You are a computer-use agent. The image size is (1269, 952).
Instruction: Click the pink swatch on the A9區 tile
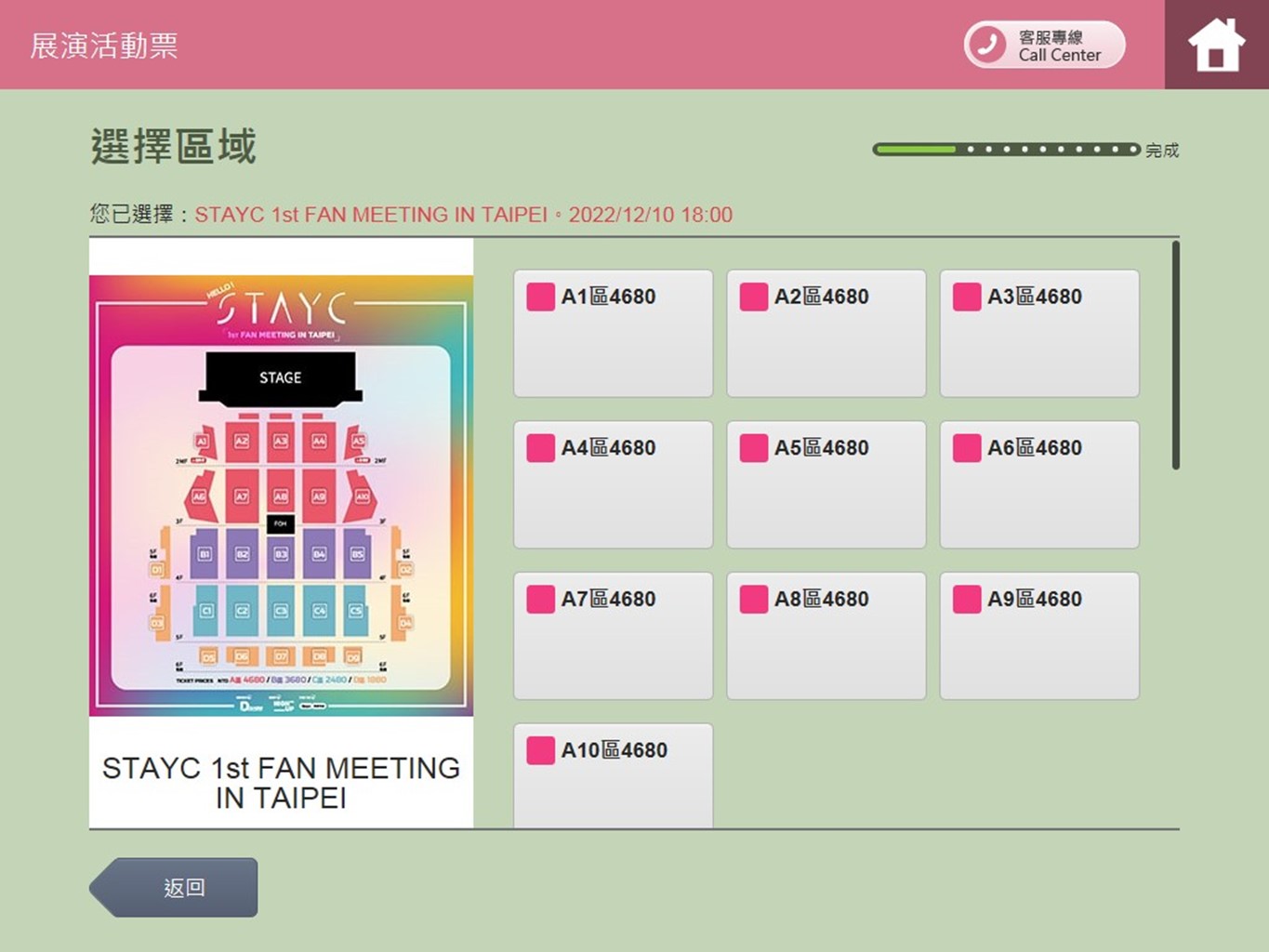click(967, 600)
